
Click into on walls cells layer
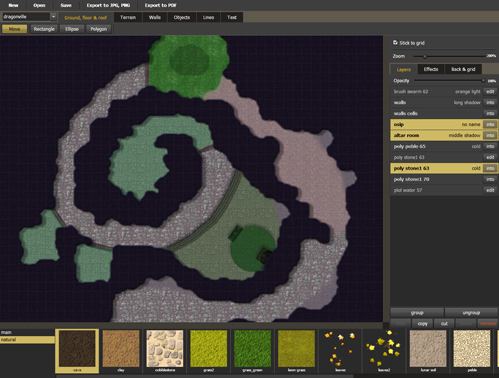490,113
